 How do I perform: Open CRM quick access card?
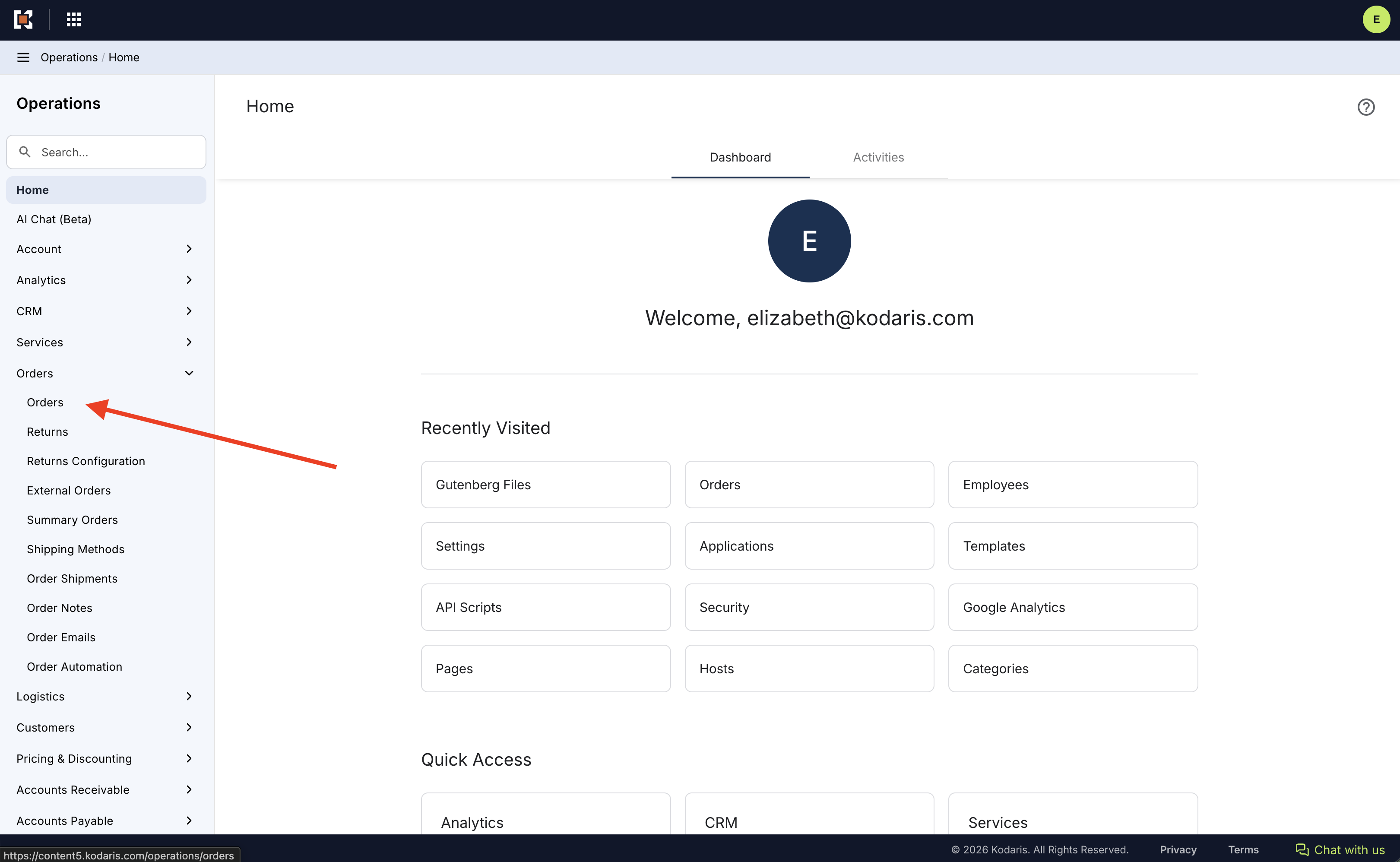click(x=809, y=814)
